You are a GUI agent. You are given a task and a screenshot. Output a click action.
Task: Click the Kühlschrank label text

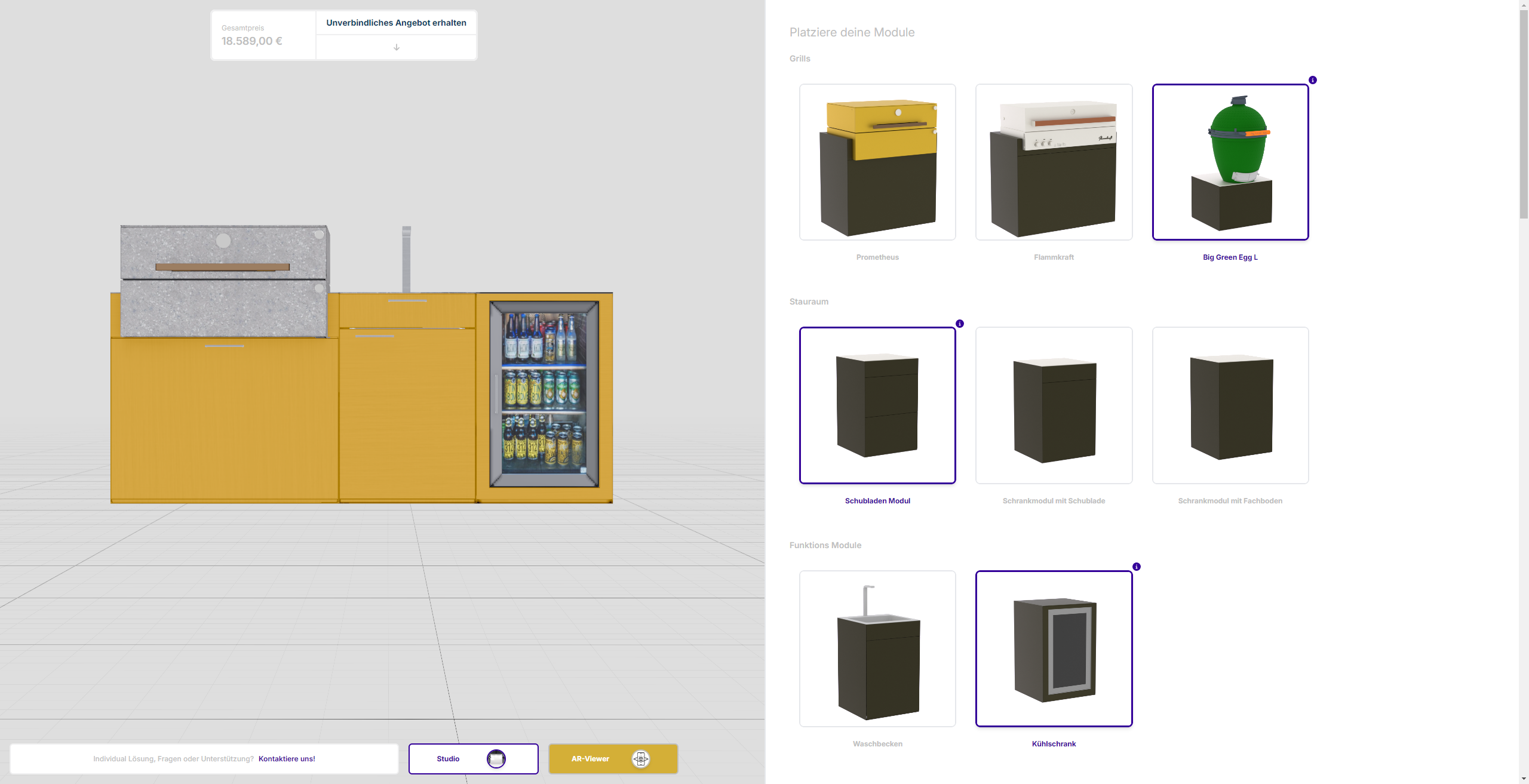1054,744
